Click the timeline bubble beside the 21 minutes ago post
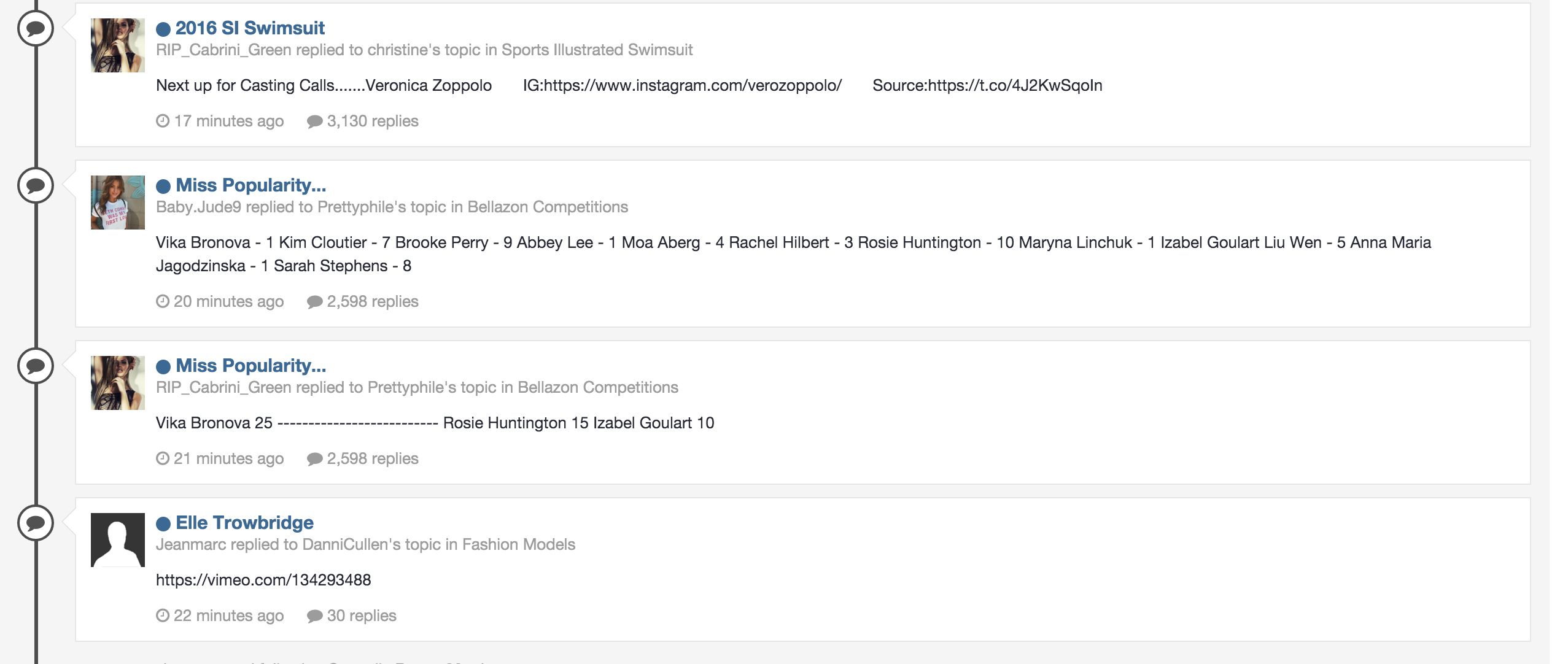 [36, 366]
